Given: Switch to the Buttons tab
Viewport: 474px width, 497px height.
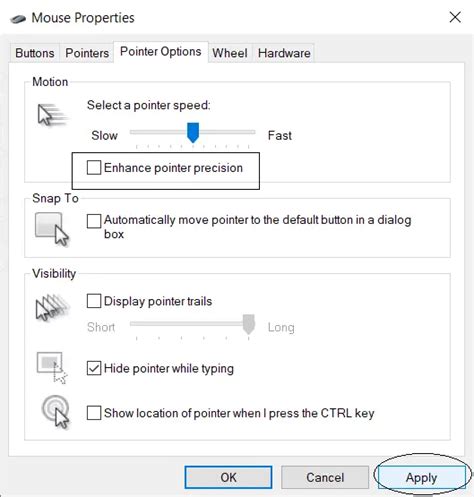Looking at the screenshot, I should click(x=35, y=53).
